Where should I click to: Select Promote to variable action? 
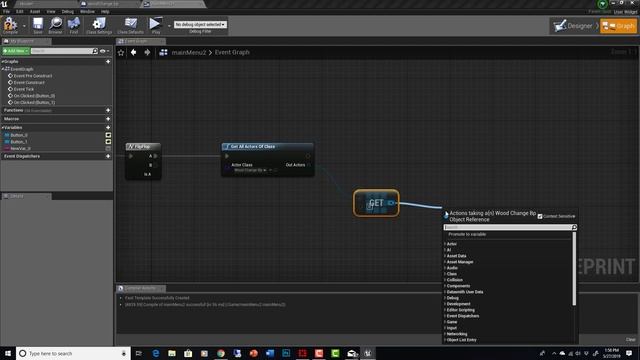pyautogui.click(x=467, y=234)
